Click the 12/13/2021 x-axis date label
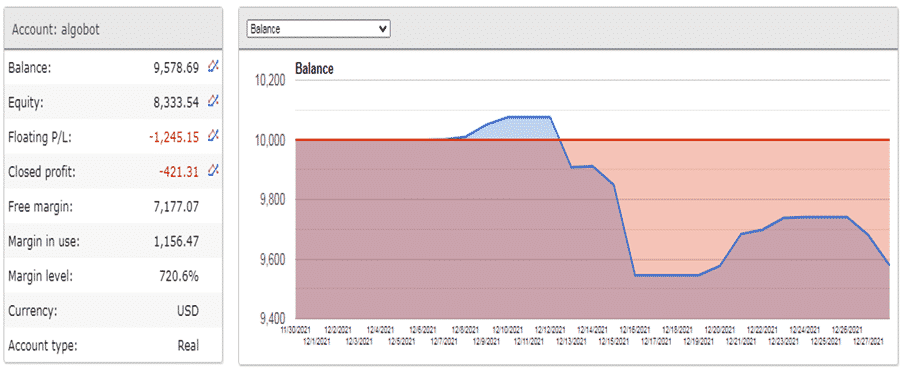Image resolution: width=902 pixels, height=371 pixels. coord(571,342)
